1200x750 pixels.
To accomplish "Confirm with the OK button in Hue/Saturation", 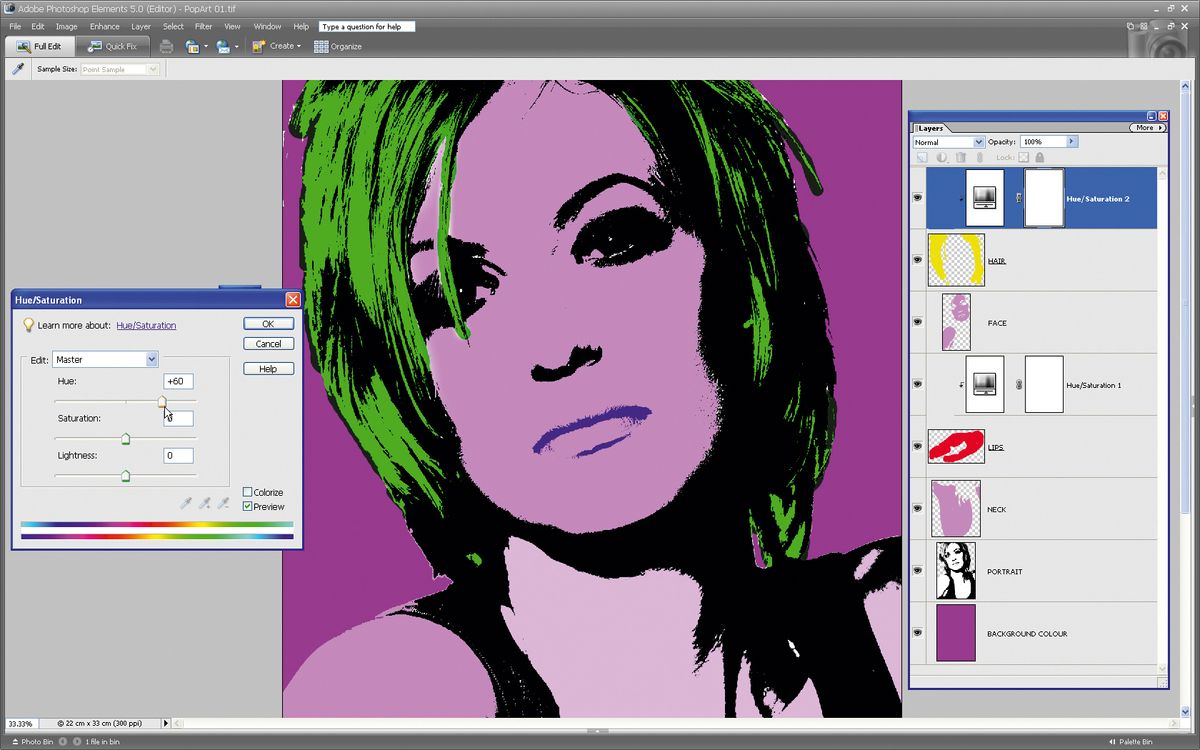I will pyautogui.click(x=268, y=323).
